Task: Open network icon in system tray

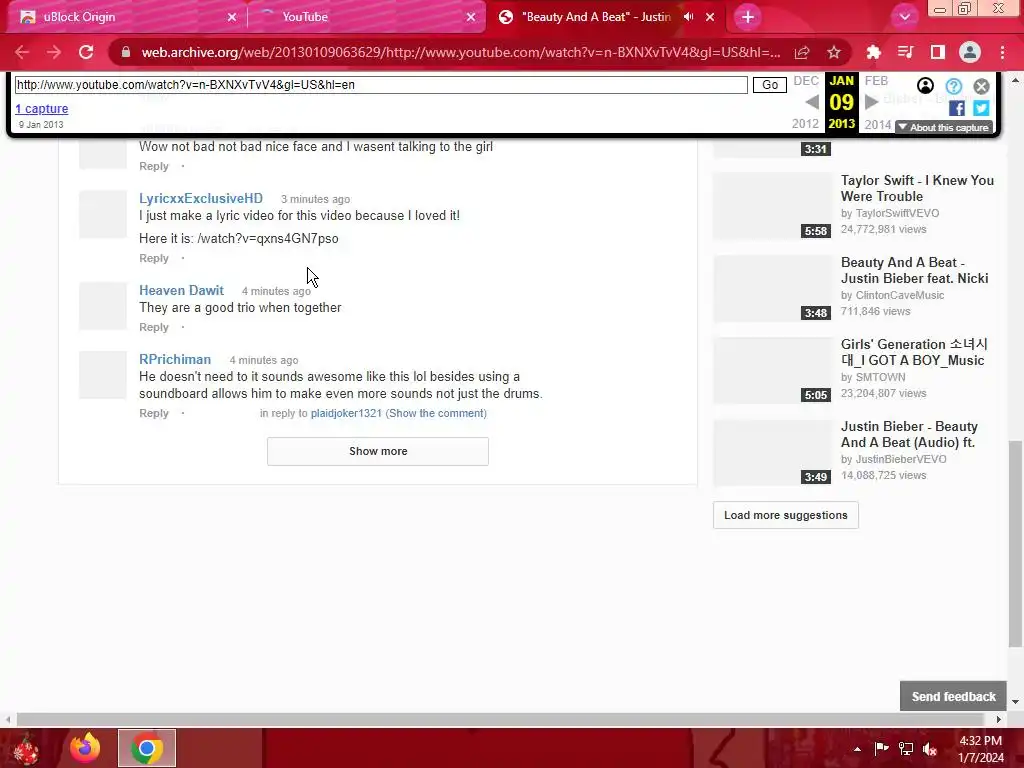Action: pos(906,749)
